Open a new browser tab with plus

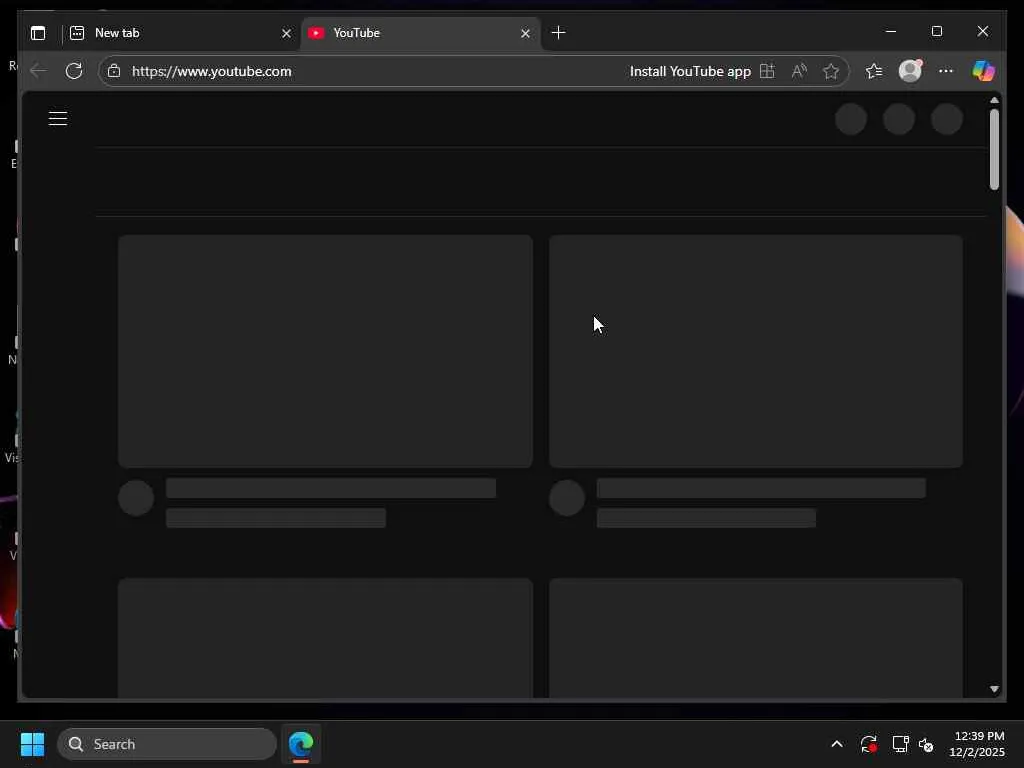tap(558, 33)
